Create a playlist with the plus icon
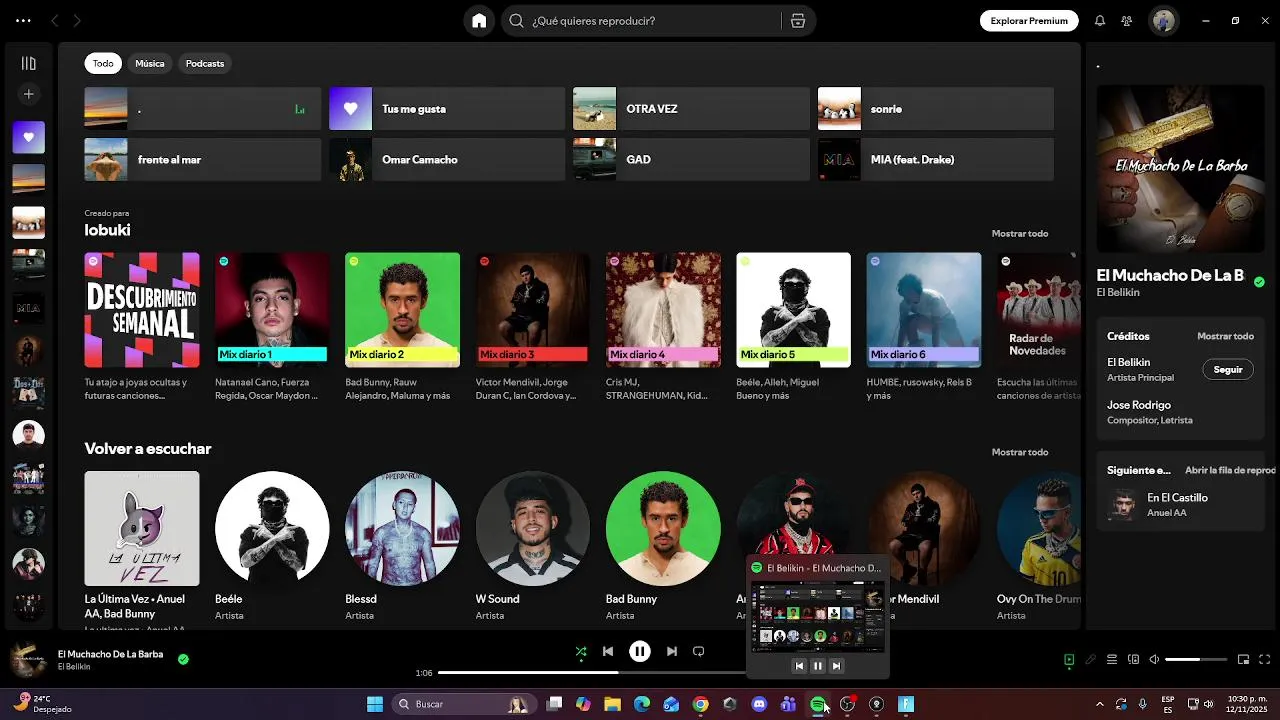Screen dimensions: 1280x720 [28, 94]
